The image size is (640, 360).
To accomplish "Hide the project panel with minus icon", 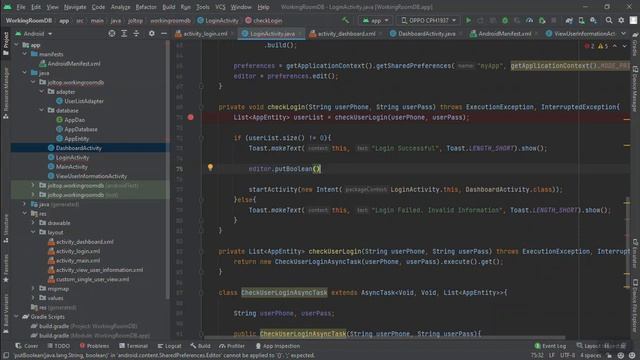I will click(x=164, y=33).
